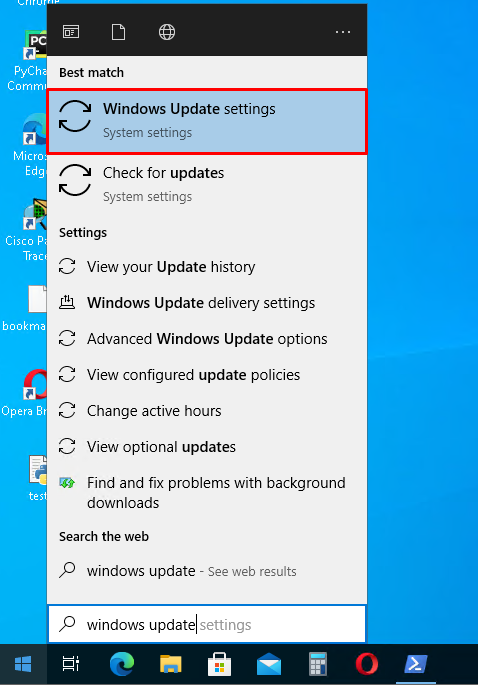Click troubleshooter icon beside background downloads entry
This screenshot has height=685, width=478.
click(67, 483)
